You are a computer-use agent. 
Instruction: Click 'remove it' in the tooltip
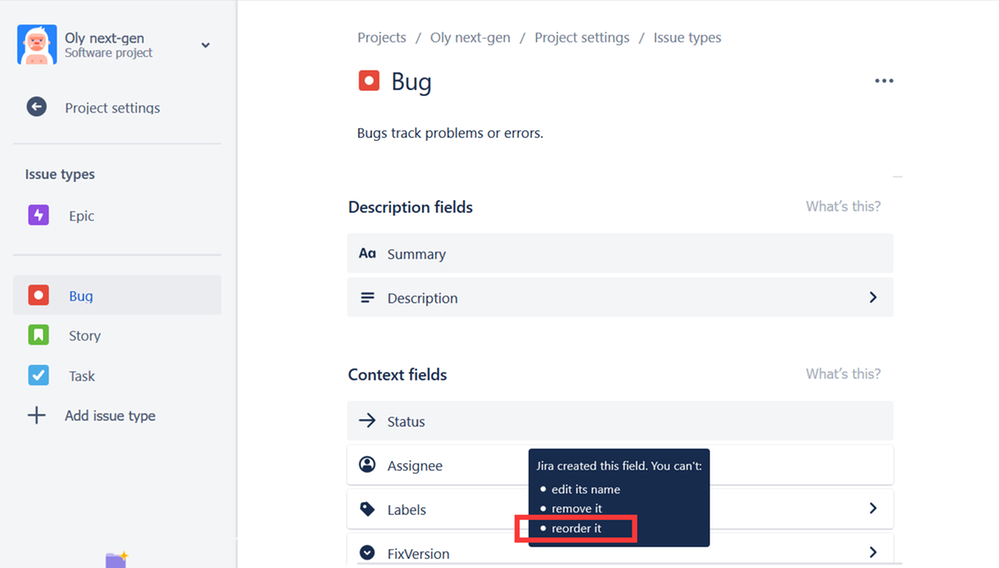[577, 509]
